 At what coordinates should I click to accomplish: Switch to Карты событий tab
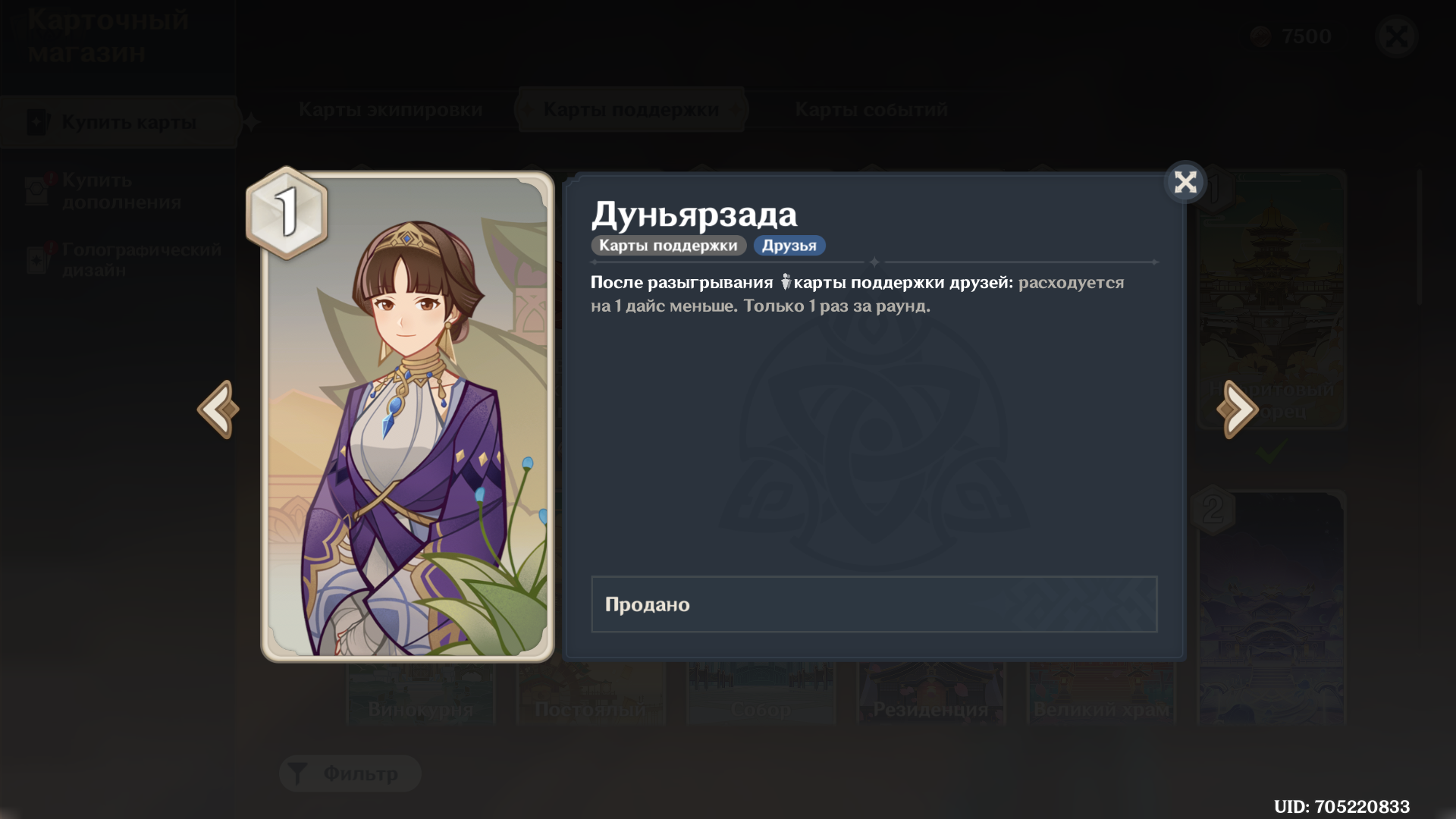pos(871,110)
